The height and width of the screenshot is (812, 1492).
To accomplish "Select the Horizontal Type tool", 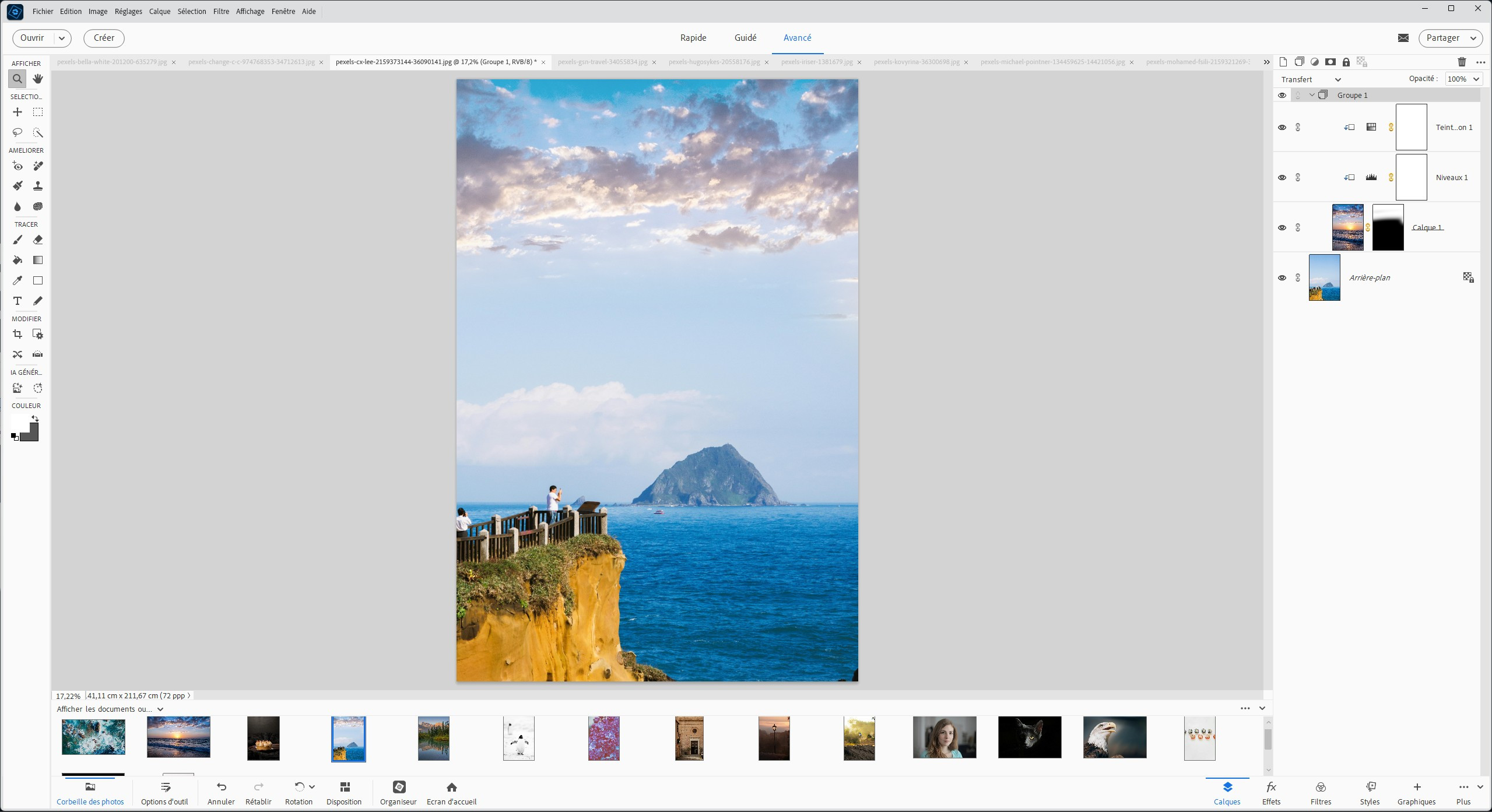I will (17, 301).
